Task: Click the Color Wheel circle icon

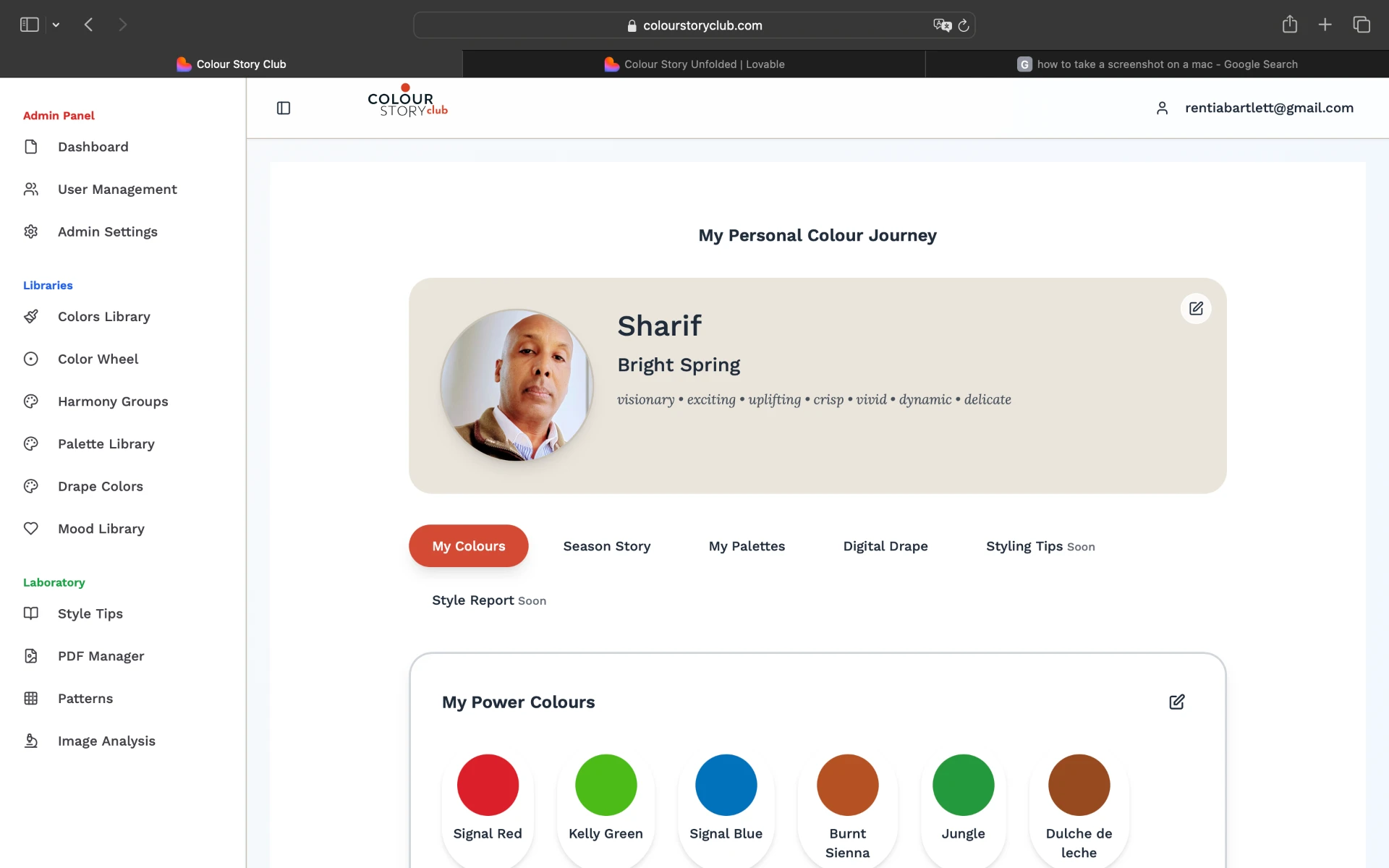Action: point(30,359)
